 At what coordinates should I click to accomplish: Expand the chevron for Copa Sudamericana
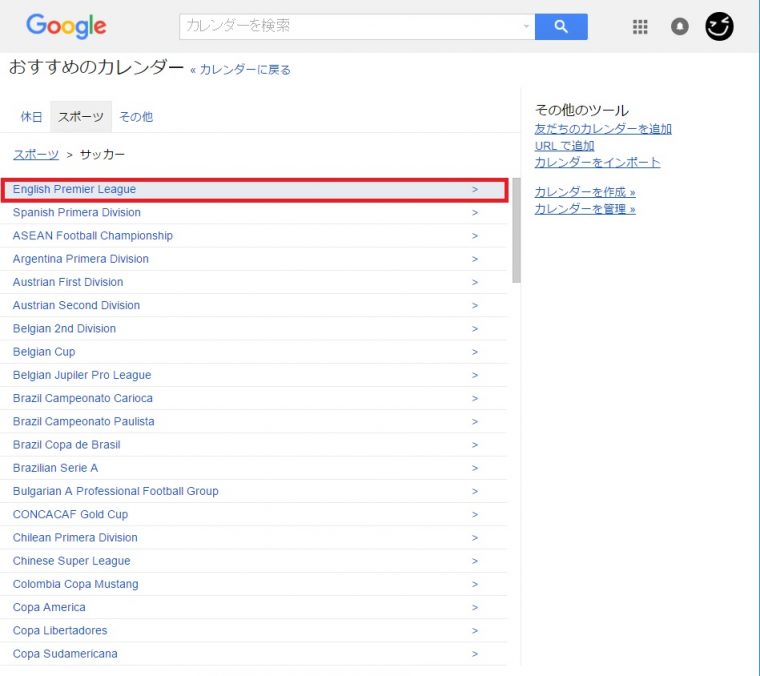pyautogui.click(x=475, y=655)
